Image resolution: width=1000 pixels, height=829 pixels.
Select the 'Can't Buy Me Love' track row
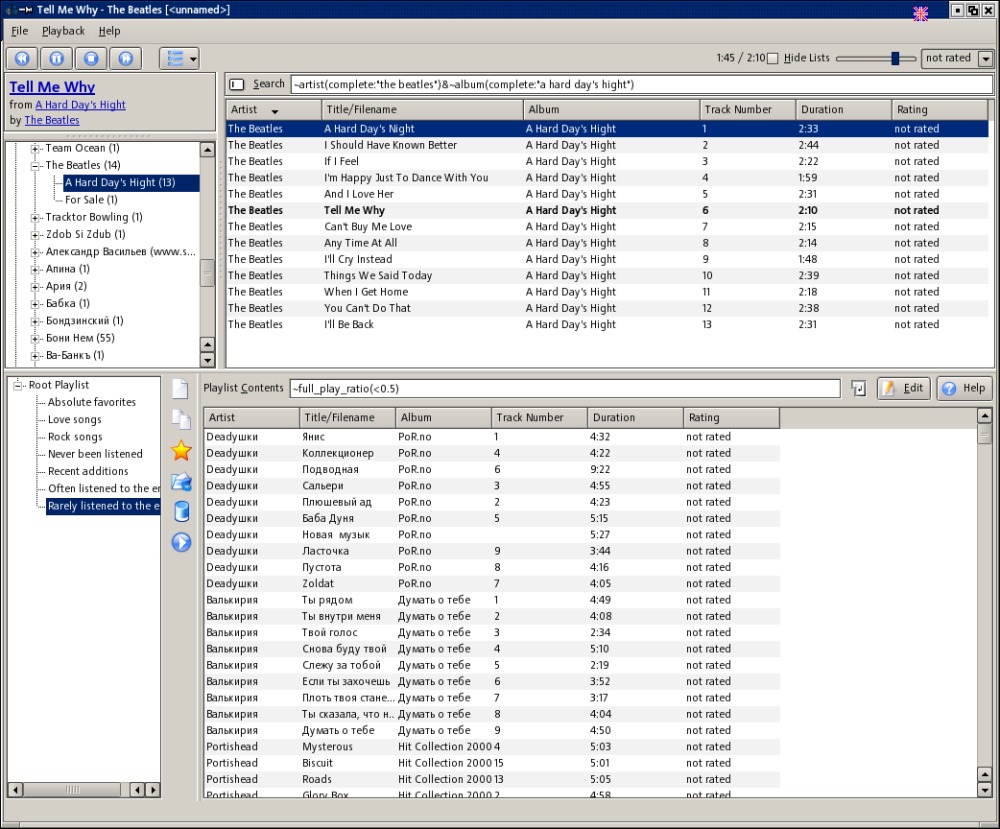pos(607,226)
